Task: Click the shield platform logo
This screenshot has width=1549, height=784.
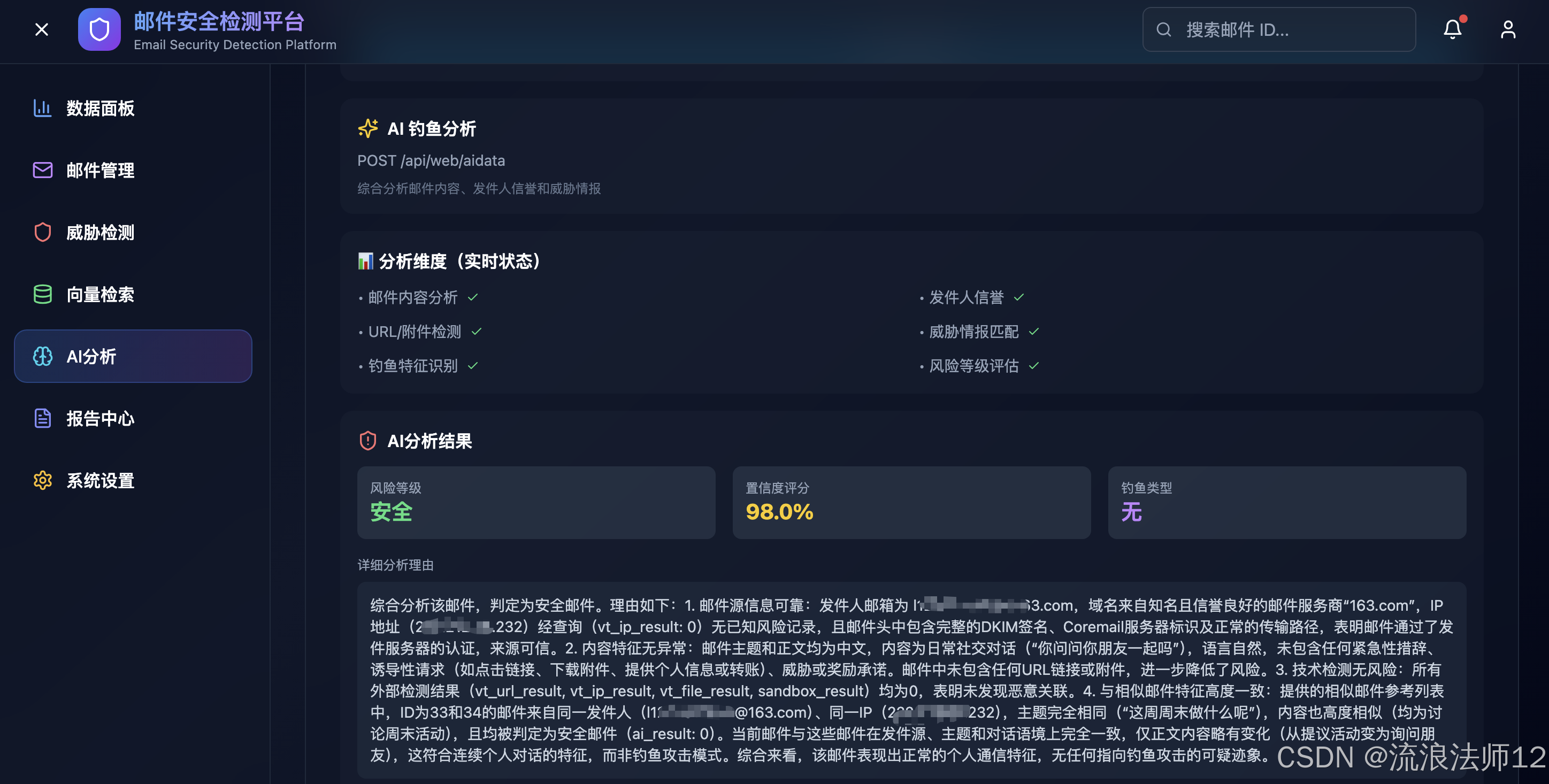Action: click(x=99, y=29)
